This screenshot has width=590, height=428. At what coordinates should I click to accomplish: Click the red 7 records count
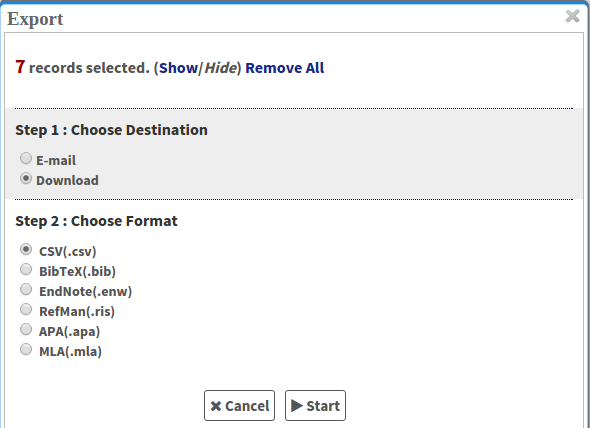pos(20,67)
